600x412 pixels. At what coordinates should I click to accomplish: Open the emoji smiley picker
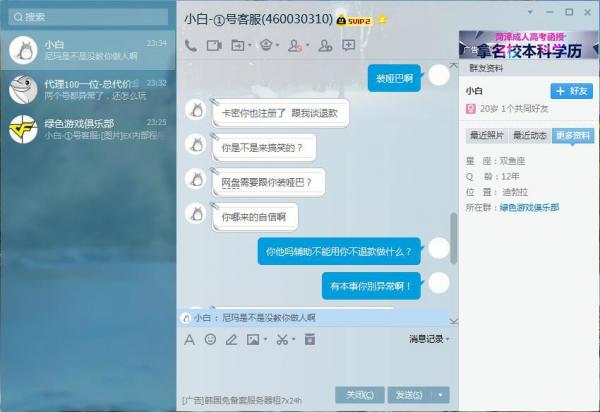(210, 339)
